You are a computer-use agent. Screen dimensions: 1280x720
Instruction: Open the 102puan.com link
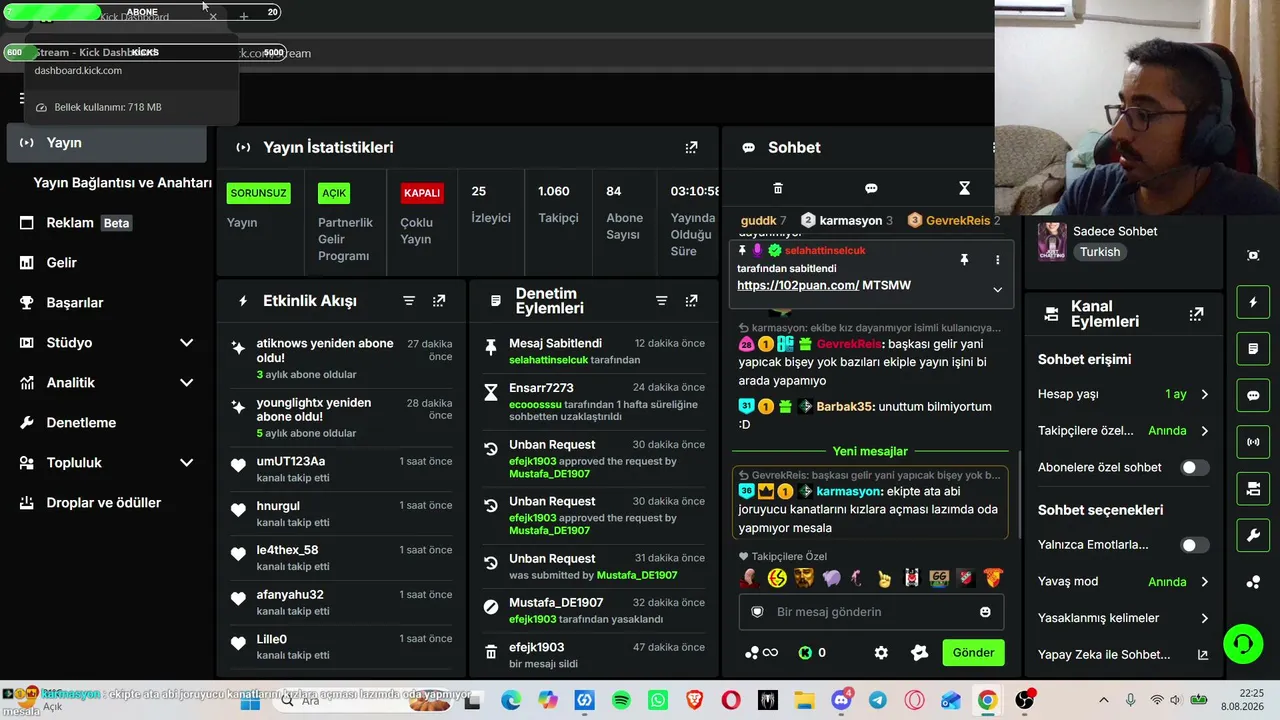pos(798,285)
